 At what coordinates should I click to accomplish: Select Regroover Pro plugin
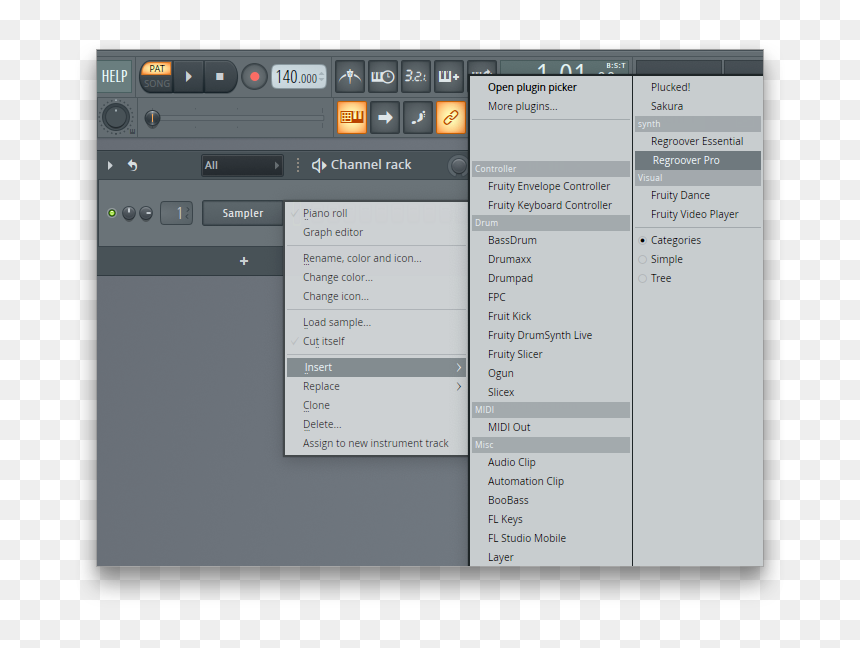coord(698,160)
